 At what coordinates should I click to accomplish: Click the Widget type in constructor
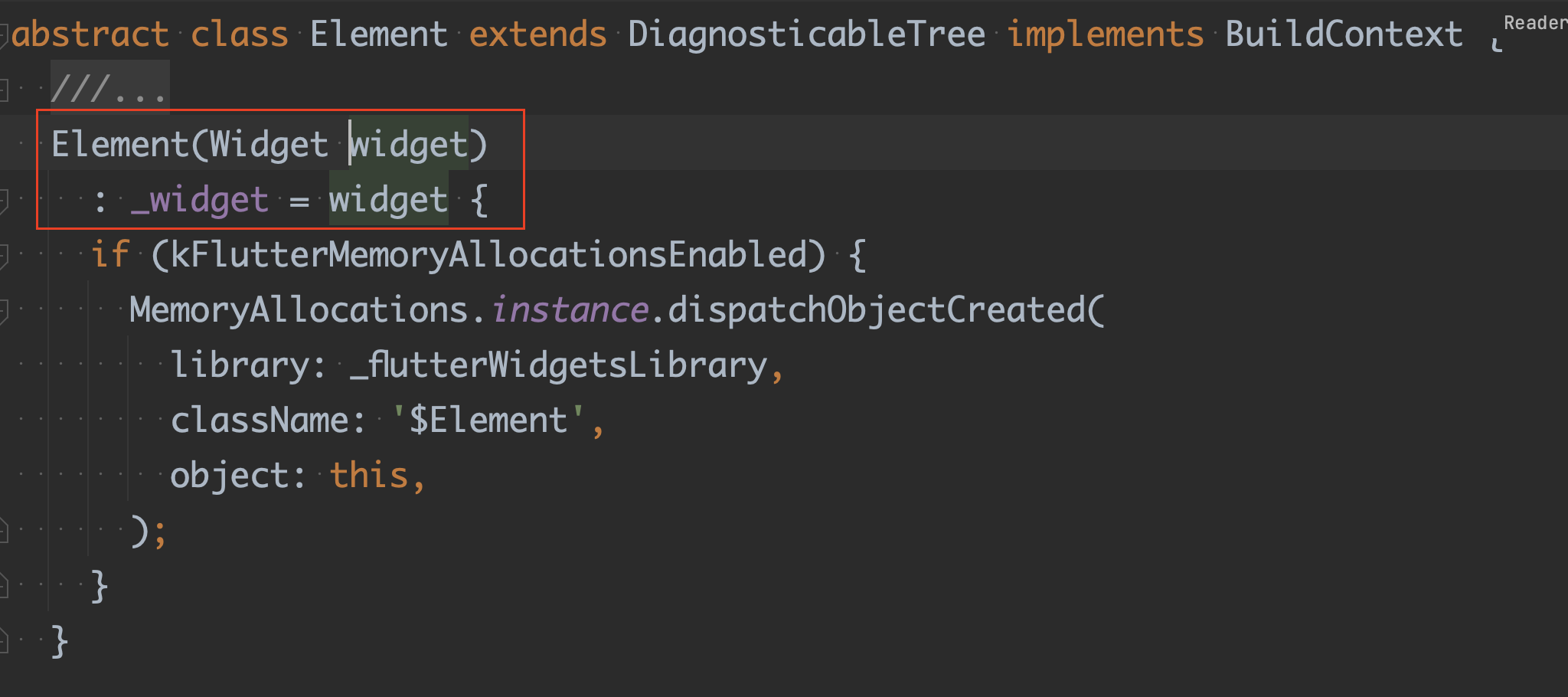click(269, 144)
